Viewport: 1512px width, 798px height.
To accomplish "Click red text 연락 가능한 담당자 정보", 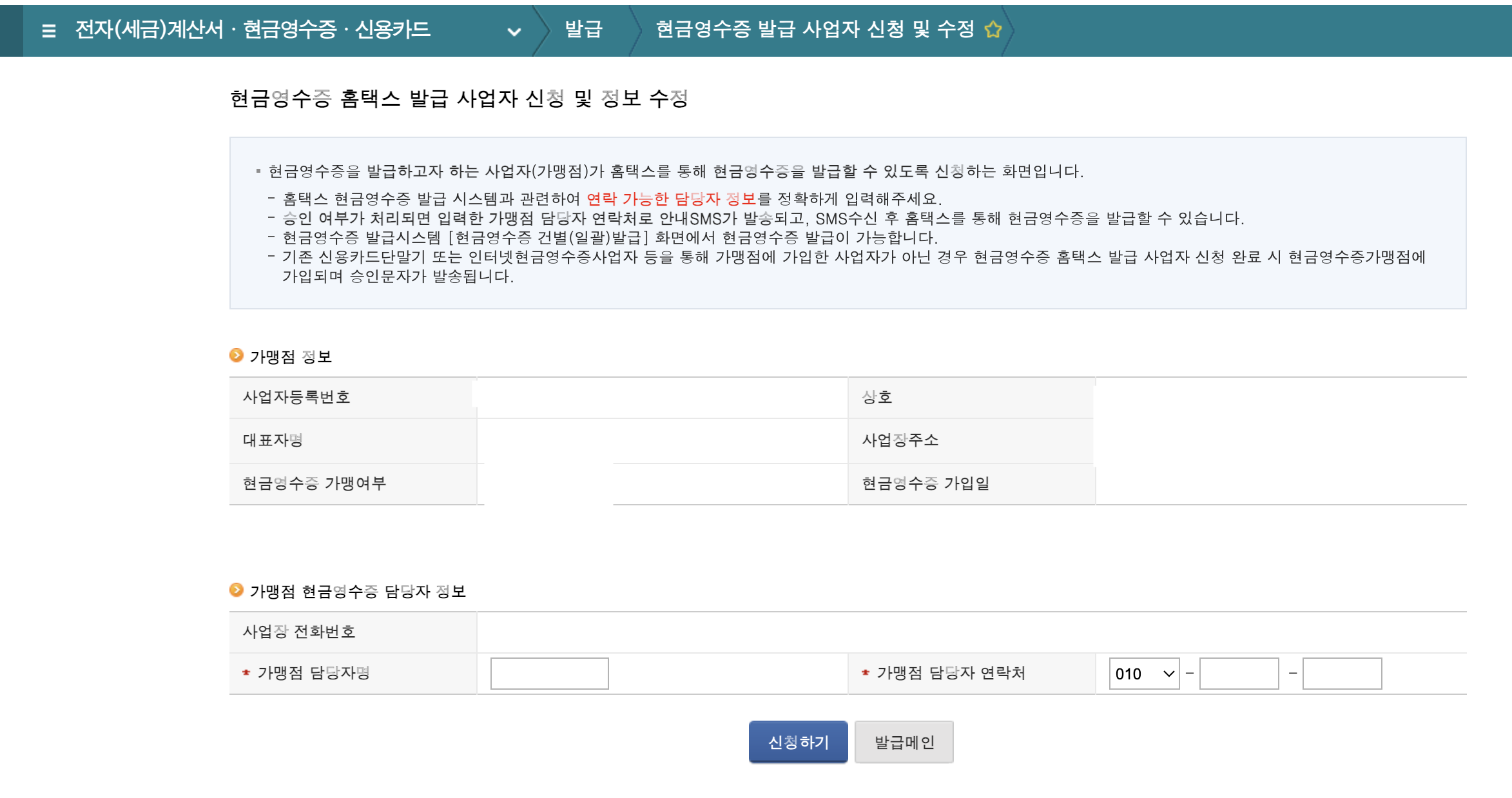I will click(x=671, y=199).
